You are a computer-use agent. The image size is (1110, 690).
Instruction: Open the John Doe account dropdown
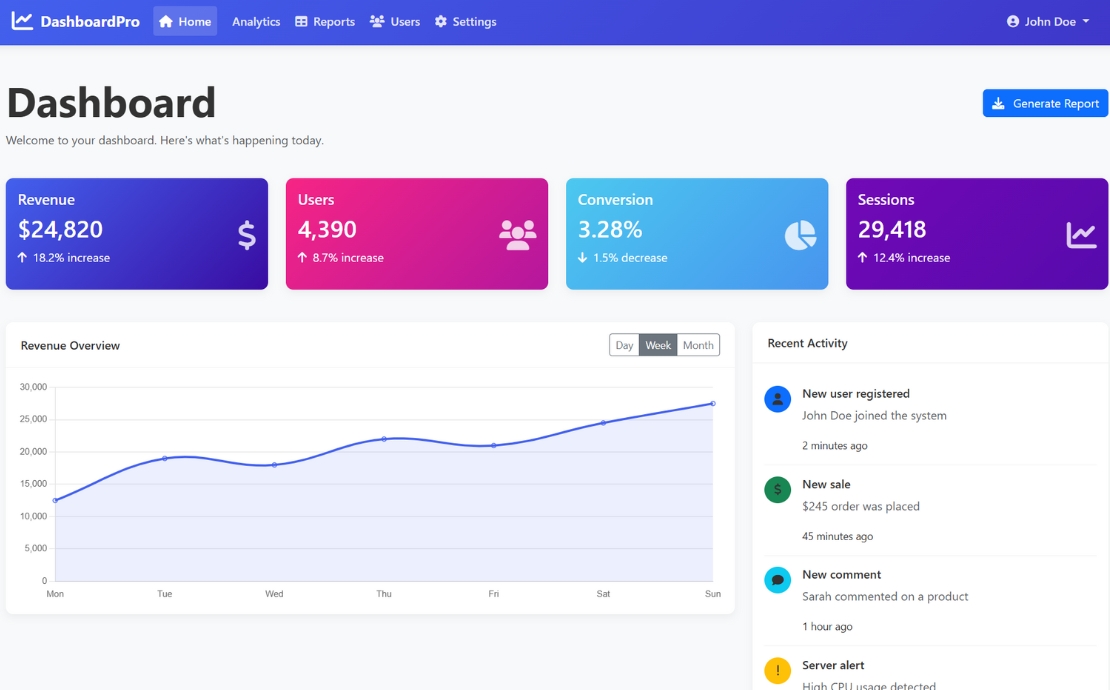tap(1046, 20)
